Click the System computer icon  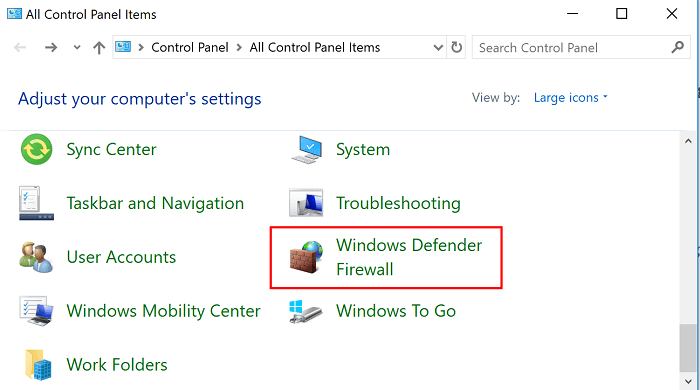tap(307, 149)
